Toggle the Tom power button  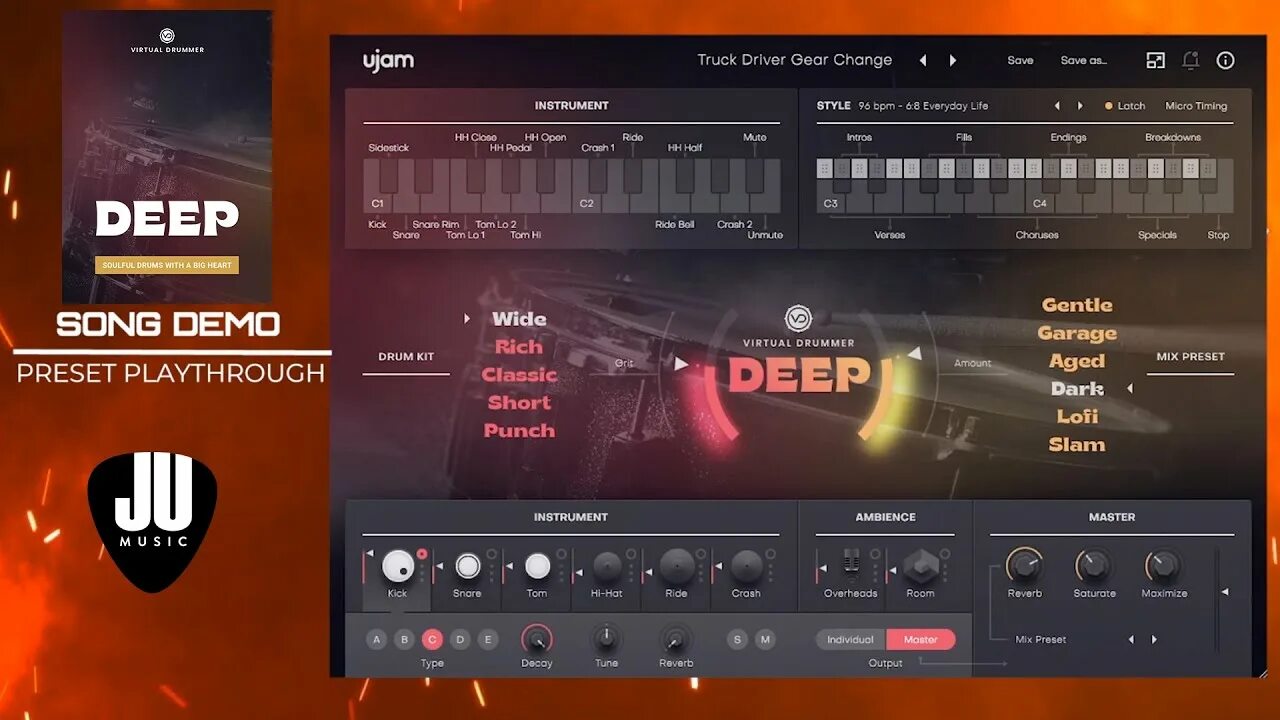[x=561, y=554]
